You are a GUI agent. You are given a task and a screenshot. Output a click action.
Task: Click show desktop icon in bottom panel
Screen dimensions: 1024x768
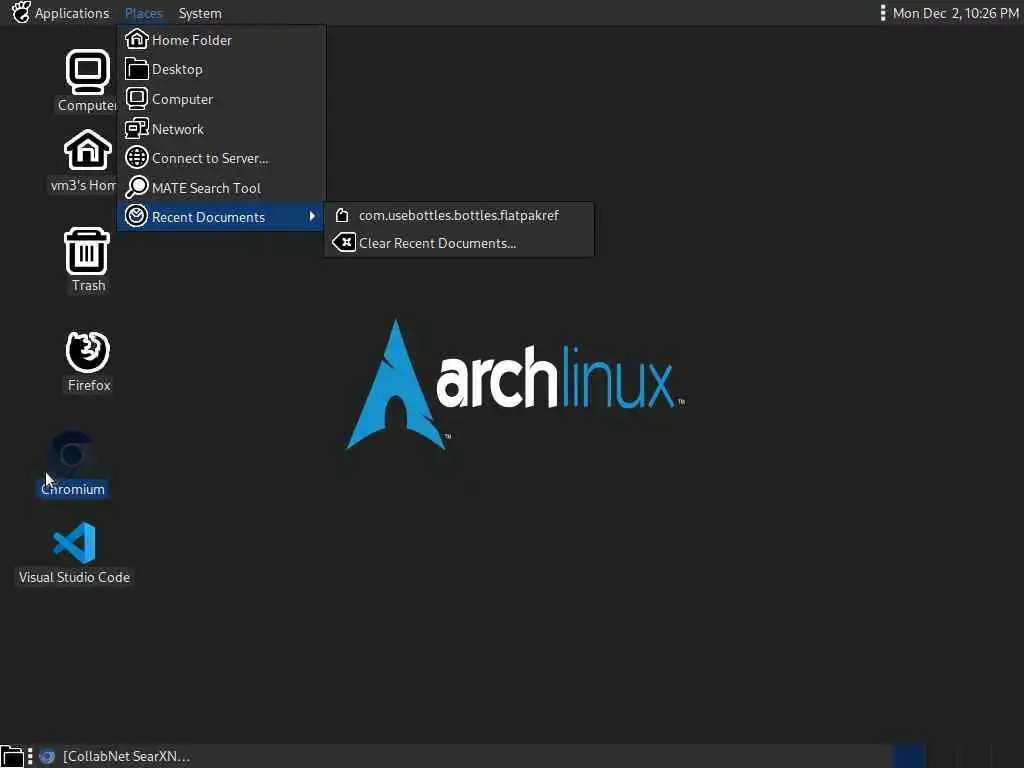pos(12,757)
